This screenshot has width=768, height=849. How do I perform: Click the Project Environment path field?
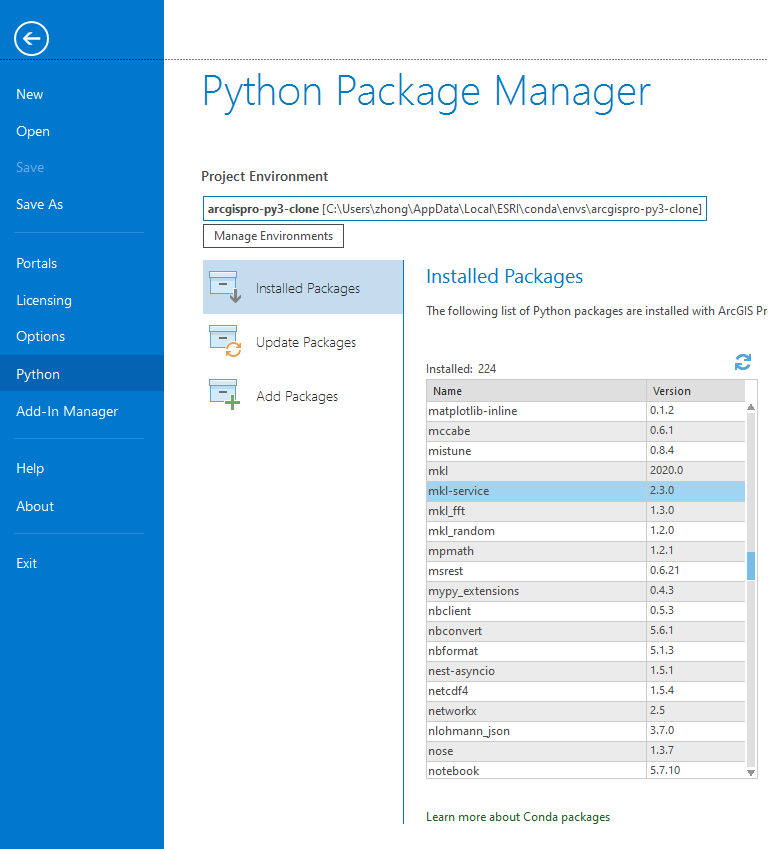(x=454, y=209)
